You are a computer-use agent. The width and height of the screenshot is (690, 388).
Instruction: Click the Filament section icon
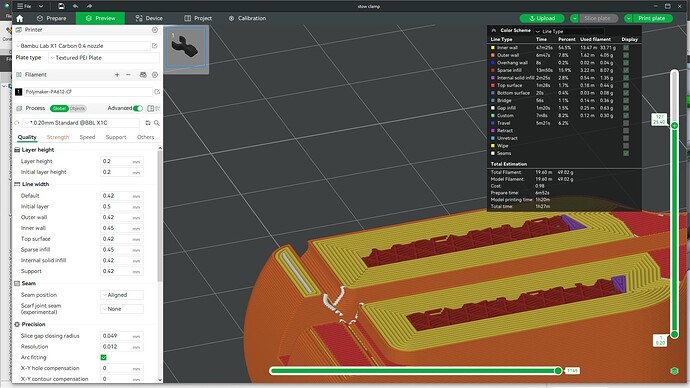point(18,75)
